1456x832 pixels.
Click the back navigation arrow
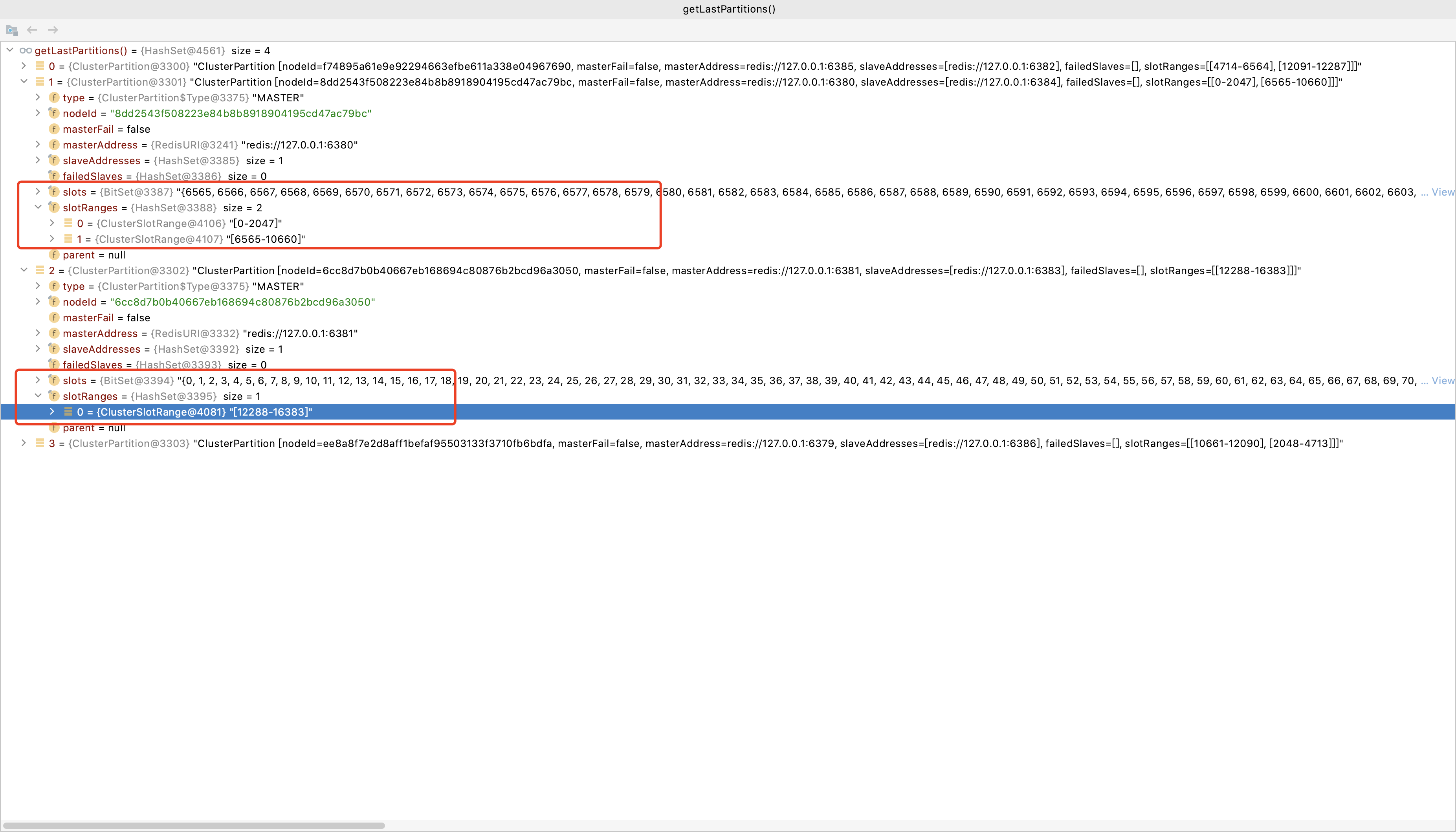pyautogui.click(x=32, y=30)
